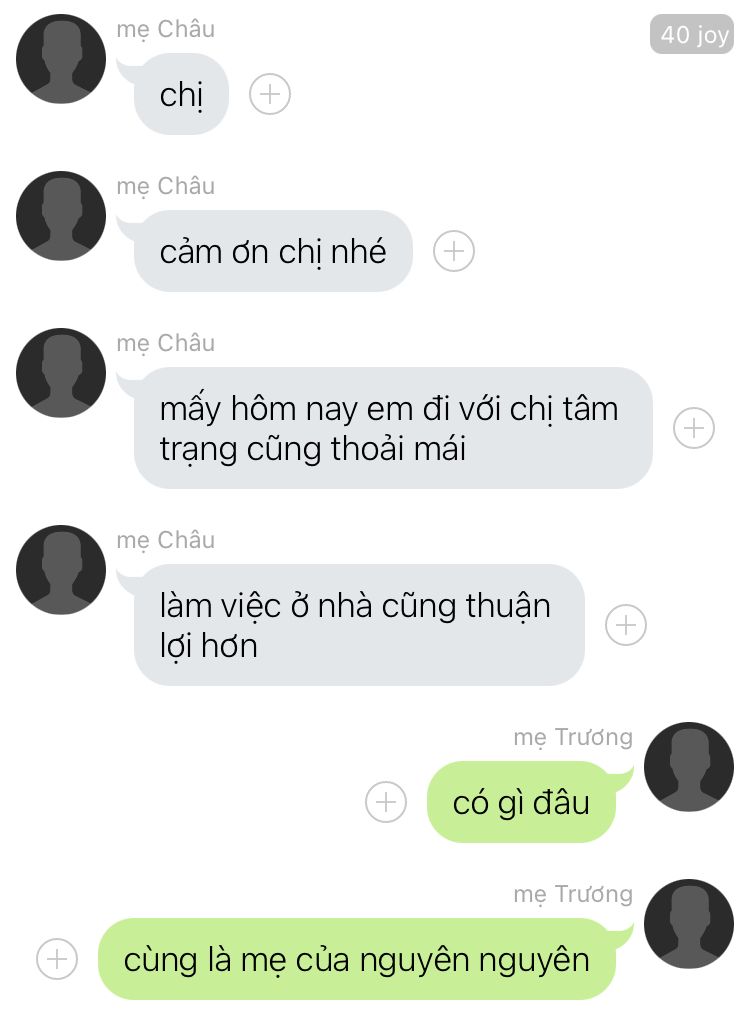Click the "mẹ Trương" name above "có gì đâu"
This screenshot has height=1023, width=750.
(x=573, y=737)
